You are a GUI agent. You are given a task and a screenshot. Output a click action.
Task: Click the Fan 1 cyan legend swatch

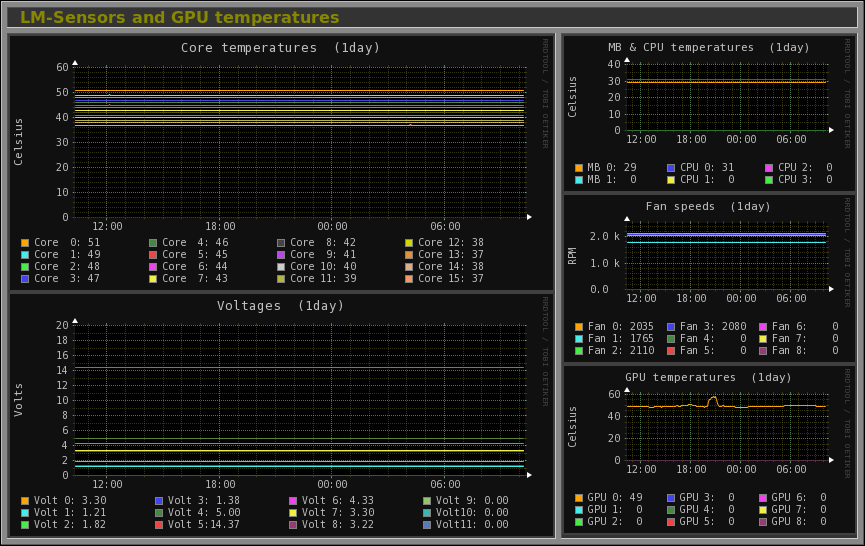(579, 339)
